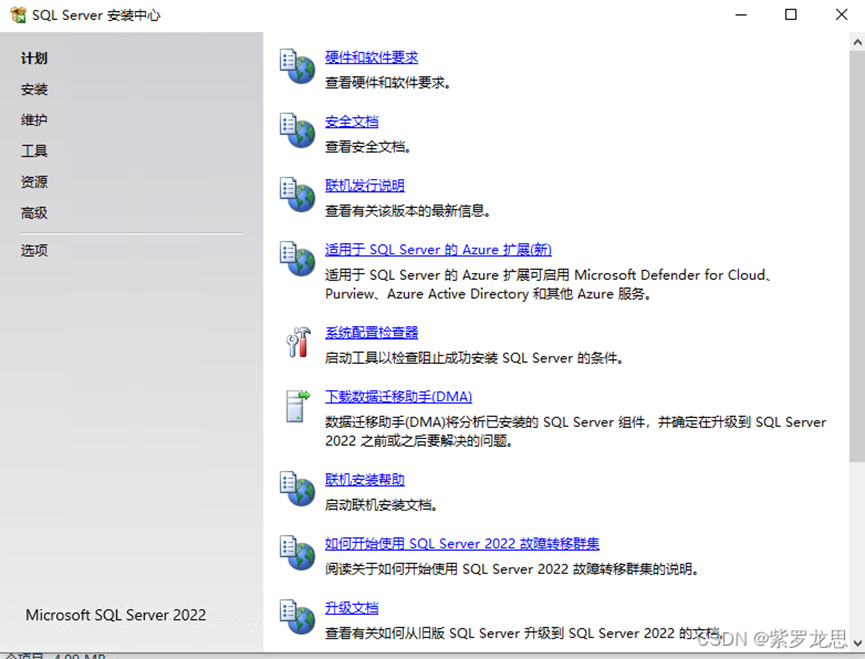Go to the 工具 section

point(34,151)
